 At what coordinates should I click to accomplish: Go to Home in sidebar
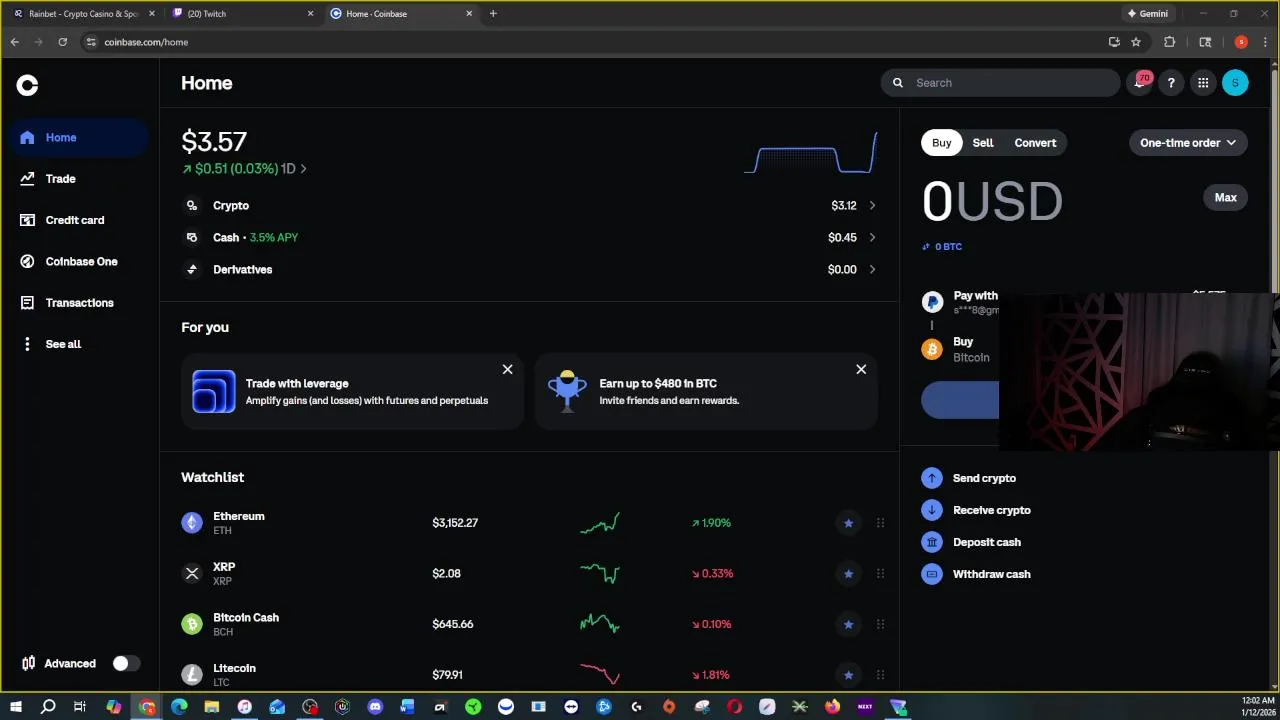point(80,138)
